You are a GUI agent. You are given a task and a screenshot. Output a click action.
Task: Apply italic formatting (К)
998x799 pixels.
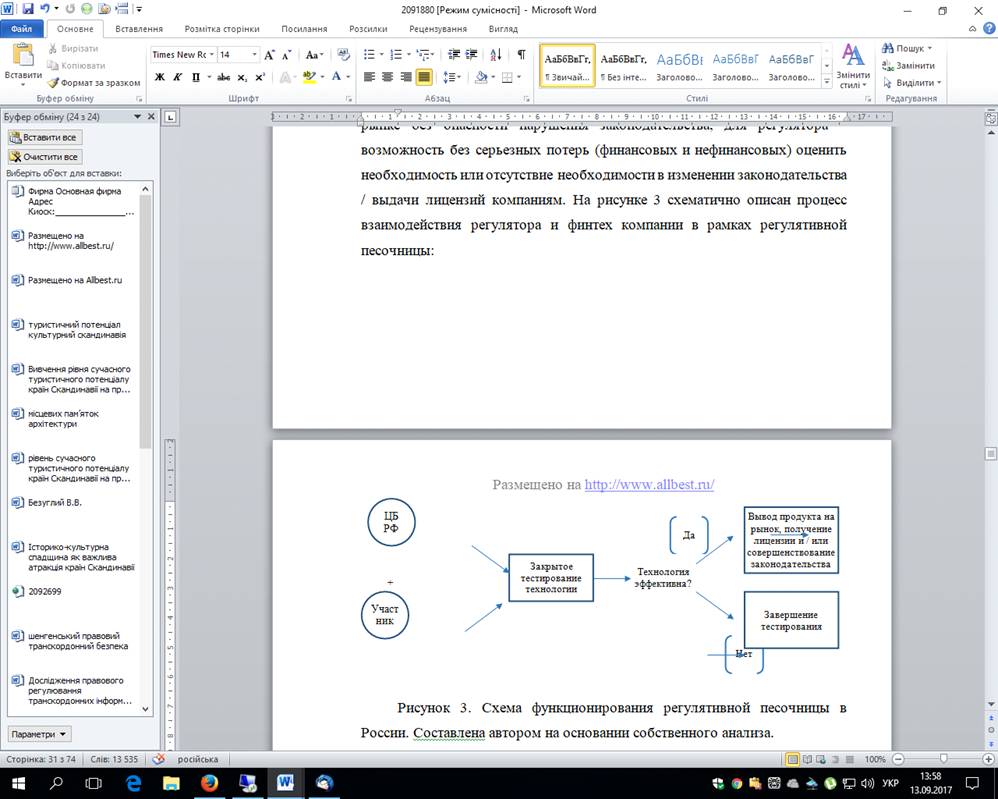[178, 77]
